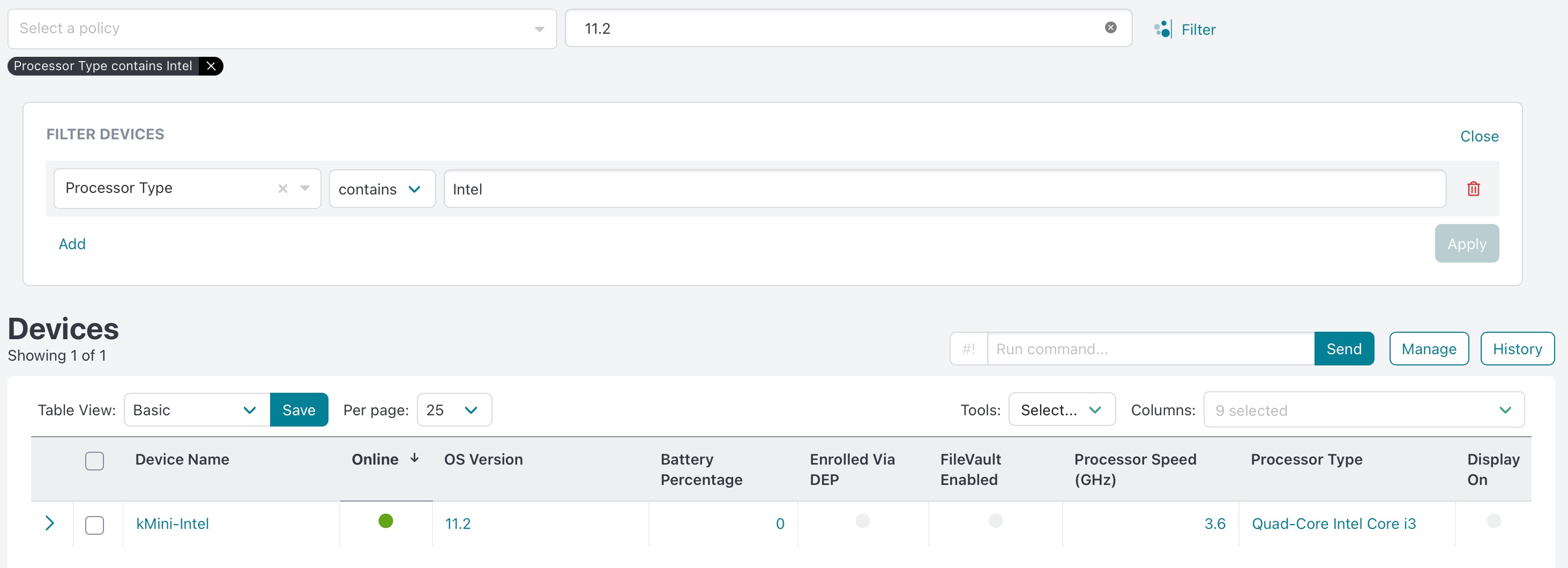Open the contains operator dropdown
The height and width of the screenshot is (568, 1568).
[382, 189]
